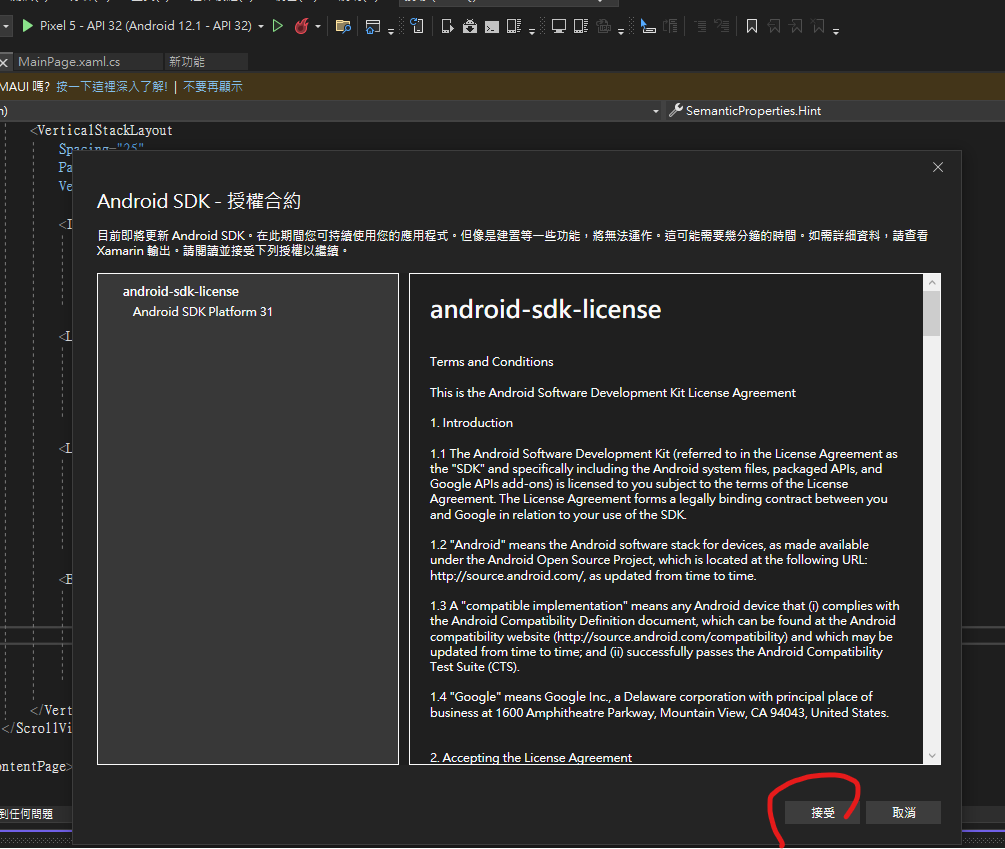Toggle a bookmark with the bookmark icon
This screenshot has width=1005, height=849.
pos(752,26)
